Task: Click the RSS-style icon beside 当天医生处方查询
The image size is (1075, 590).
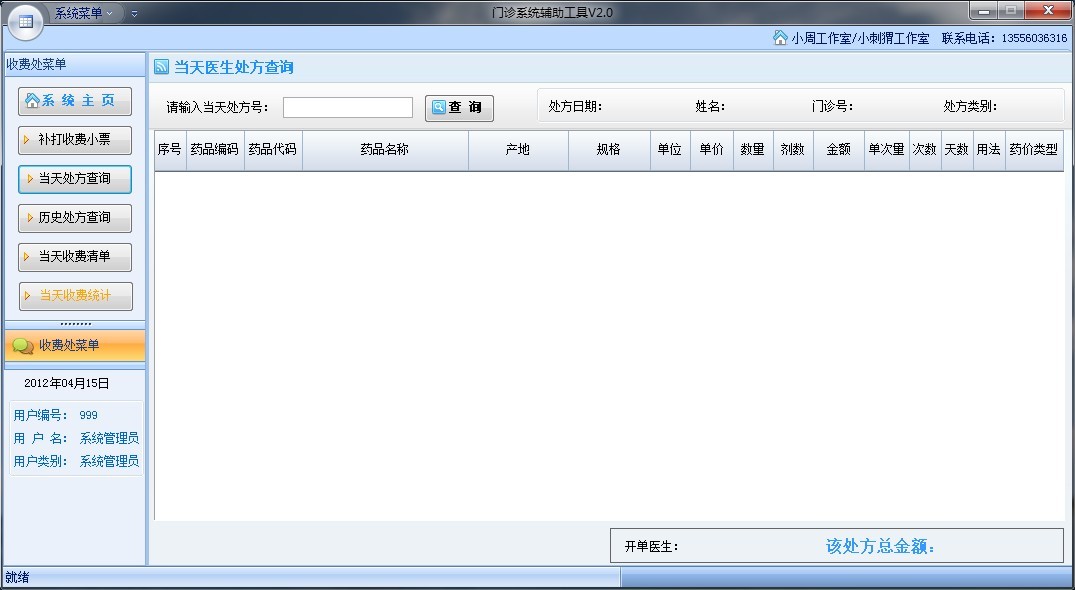Action: coord(161,66)
